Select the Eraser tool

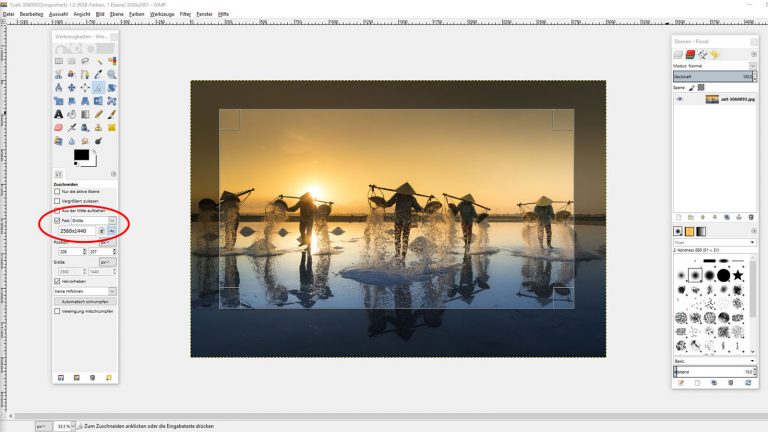click(59, 127)
